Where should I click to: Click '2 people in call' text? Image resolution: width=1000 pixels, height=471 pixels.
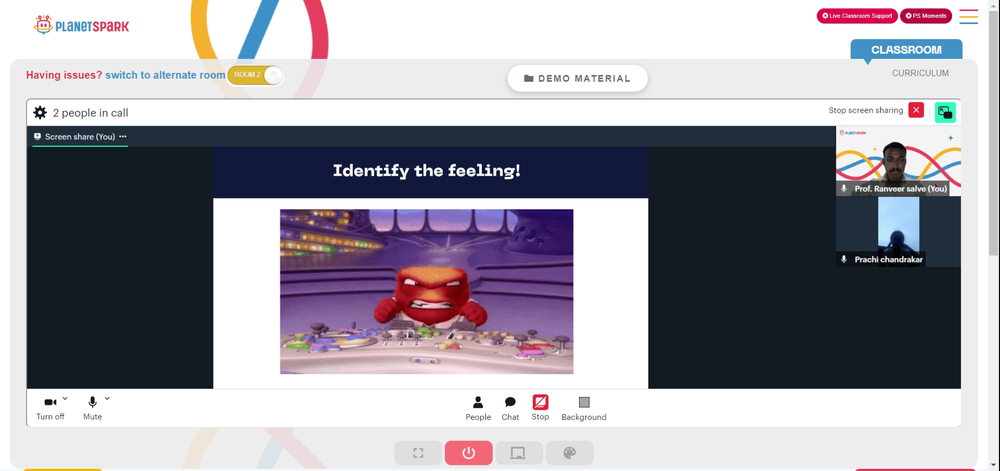91,113
